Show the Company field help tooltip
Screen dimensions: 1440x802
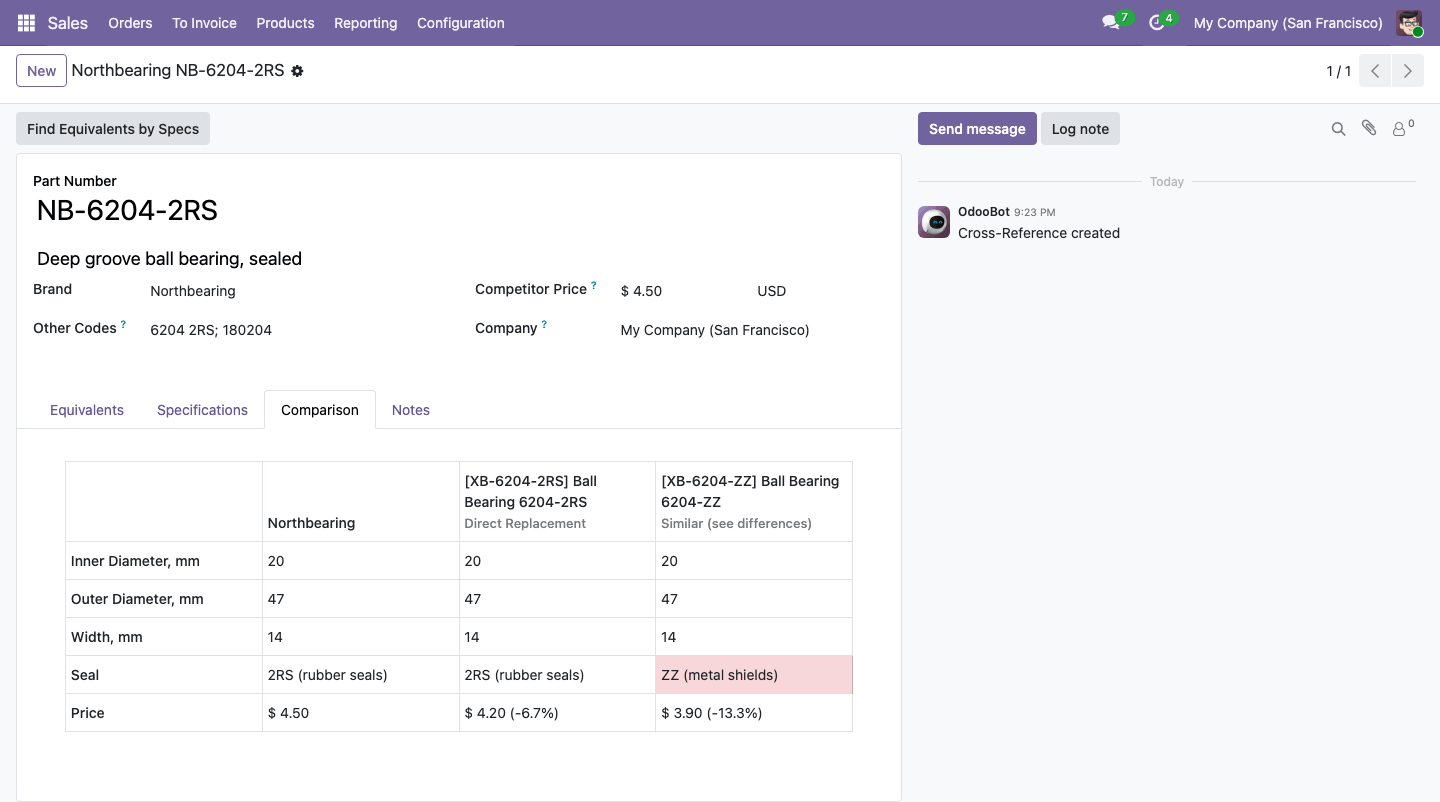tap(544, 324)
